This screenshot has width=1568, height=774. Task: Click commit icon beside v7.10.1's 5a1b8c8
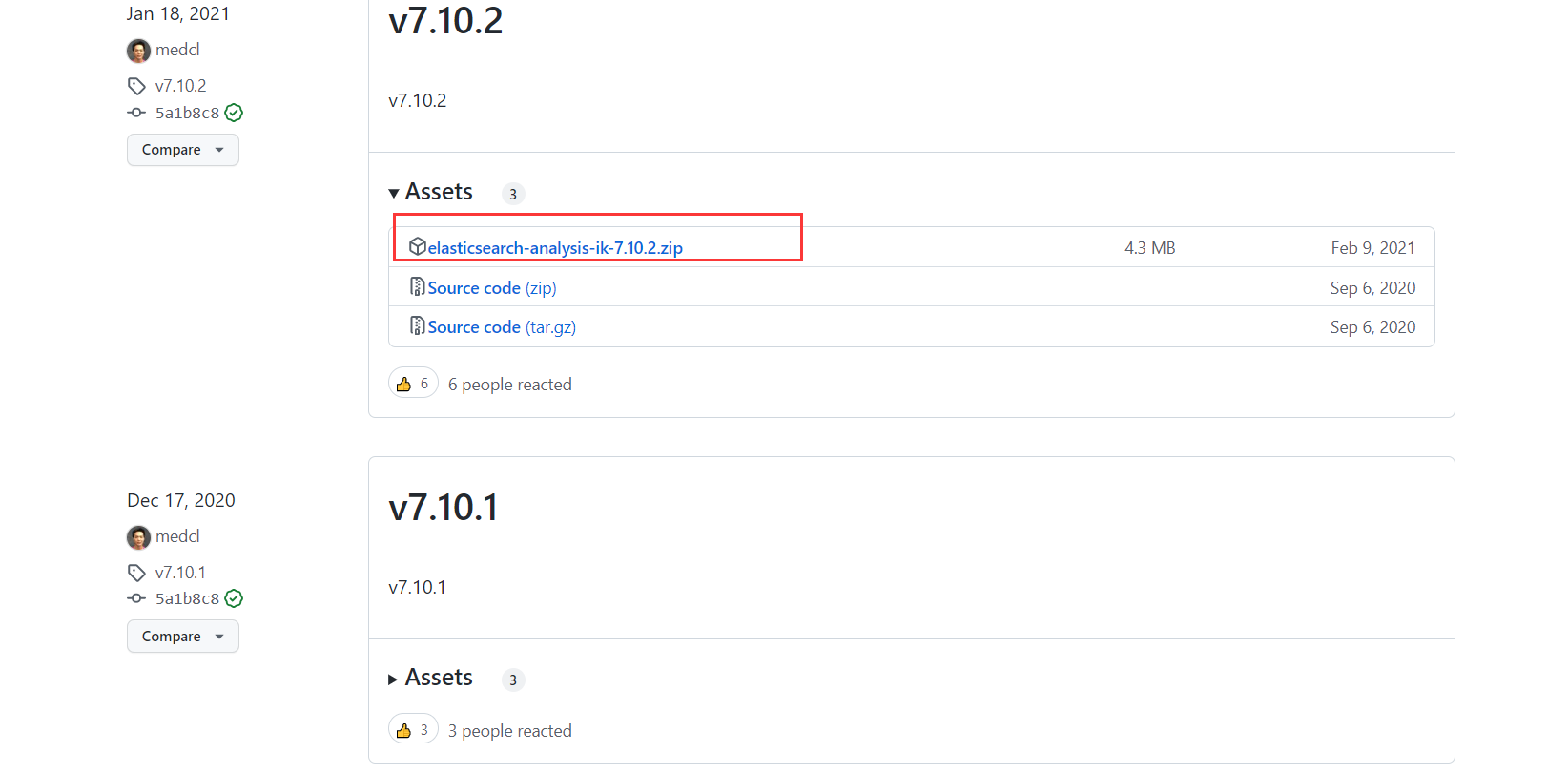(x=136, y=598)
